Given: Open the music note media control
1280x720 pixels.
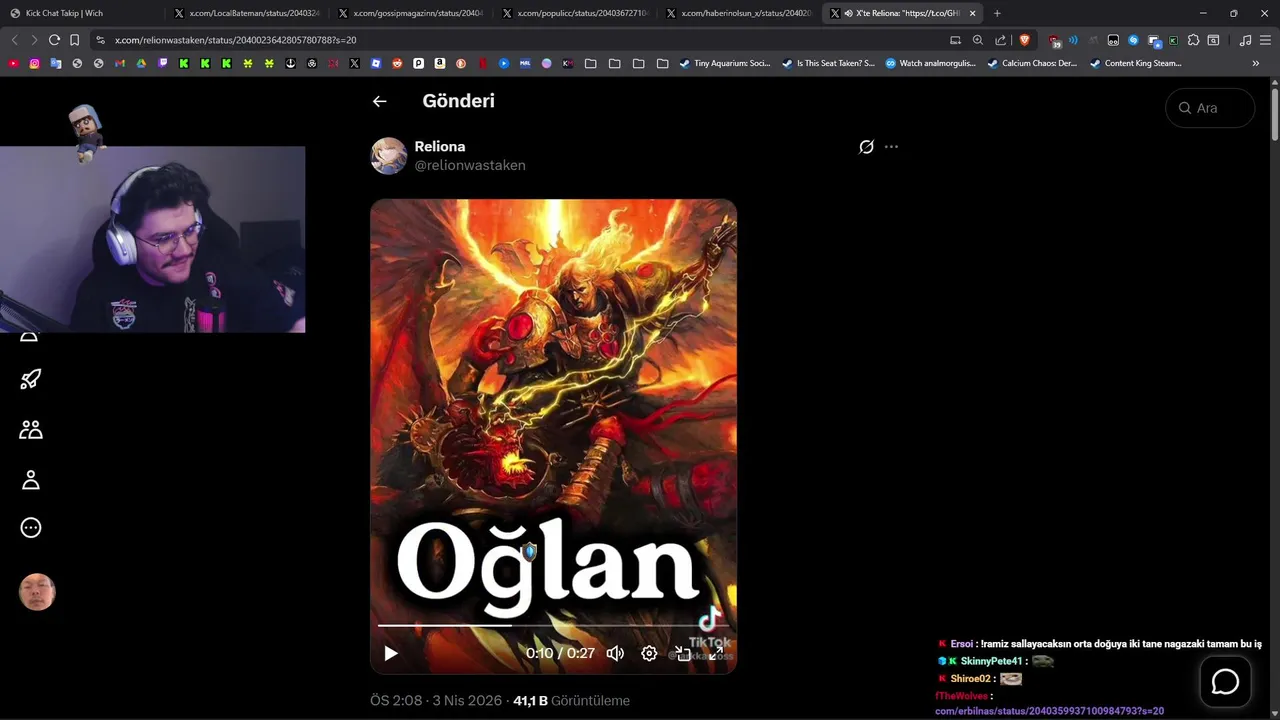Looking at the screenshot, I should tap(1245, 40).
